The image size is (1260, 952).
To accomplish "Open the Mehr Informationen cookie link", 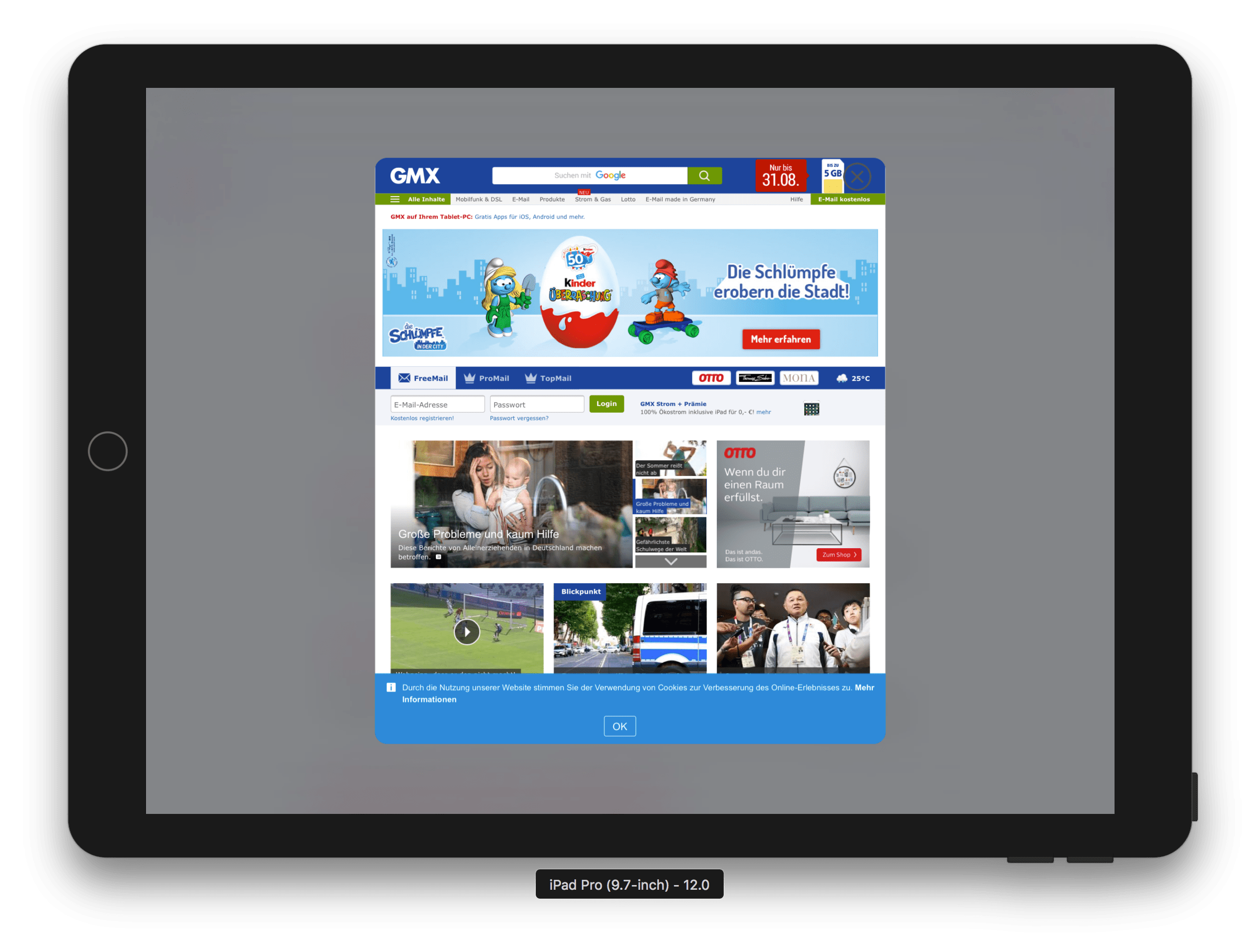I will click(637, 694).
